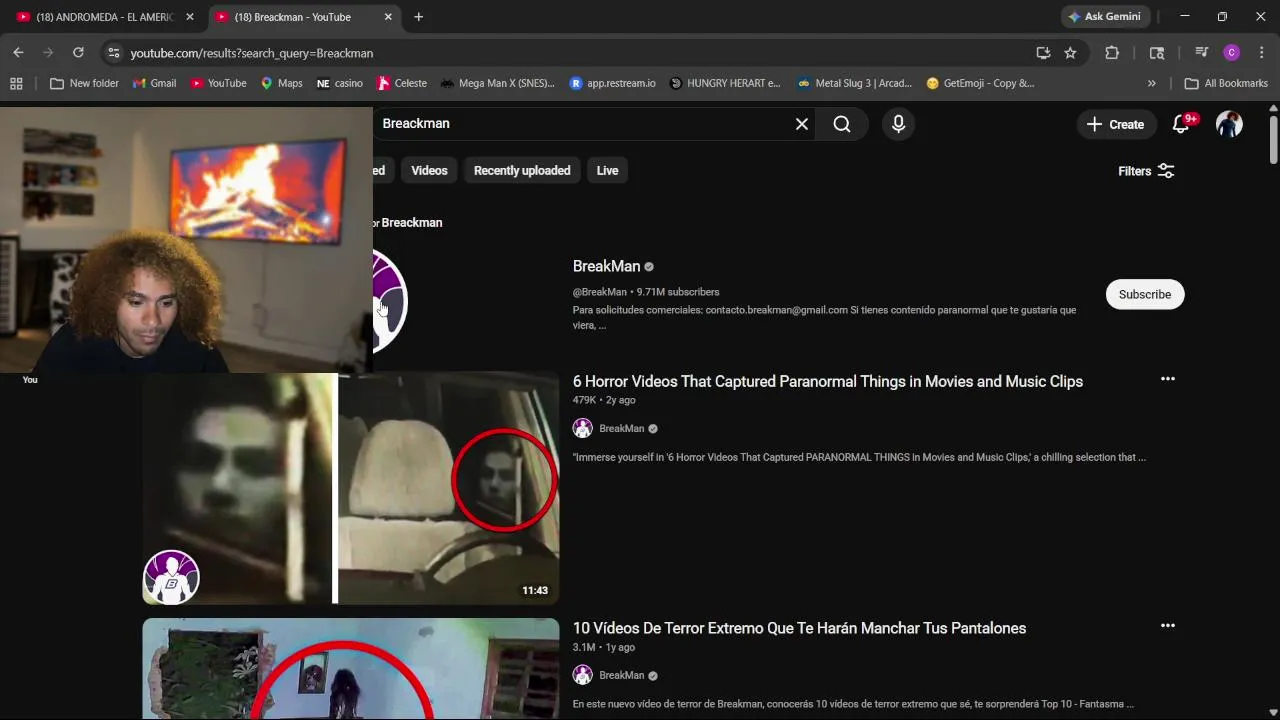The width and height of the screenshot is (1280, 720).
Task: Click the @BreakMan 9.71M subscribers text
Action: point(646,292)
